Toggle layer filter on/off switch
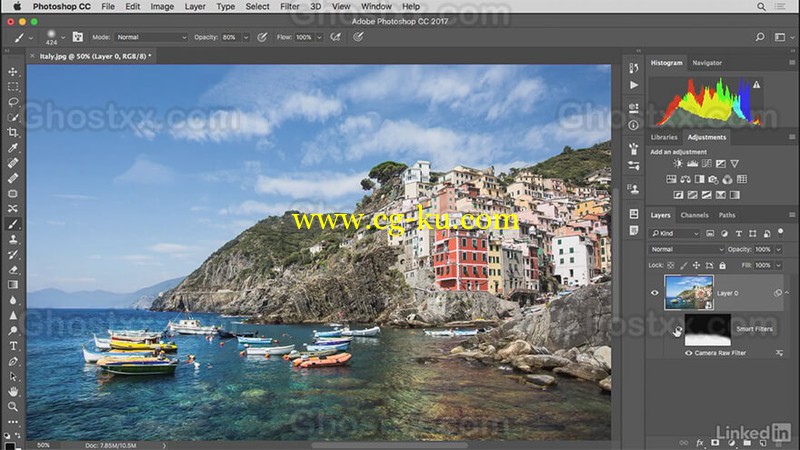 tap(781, 232)
